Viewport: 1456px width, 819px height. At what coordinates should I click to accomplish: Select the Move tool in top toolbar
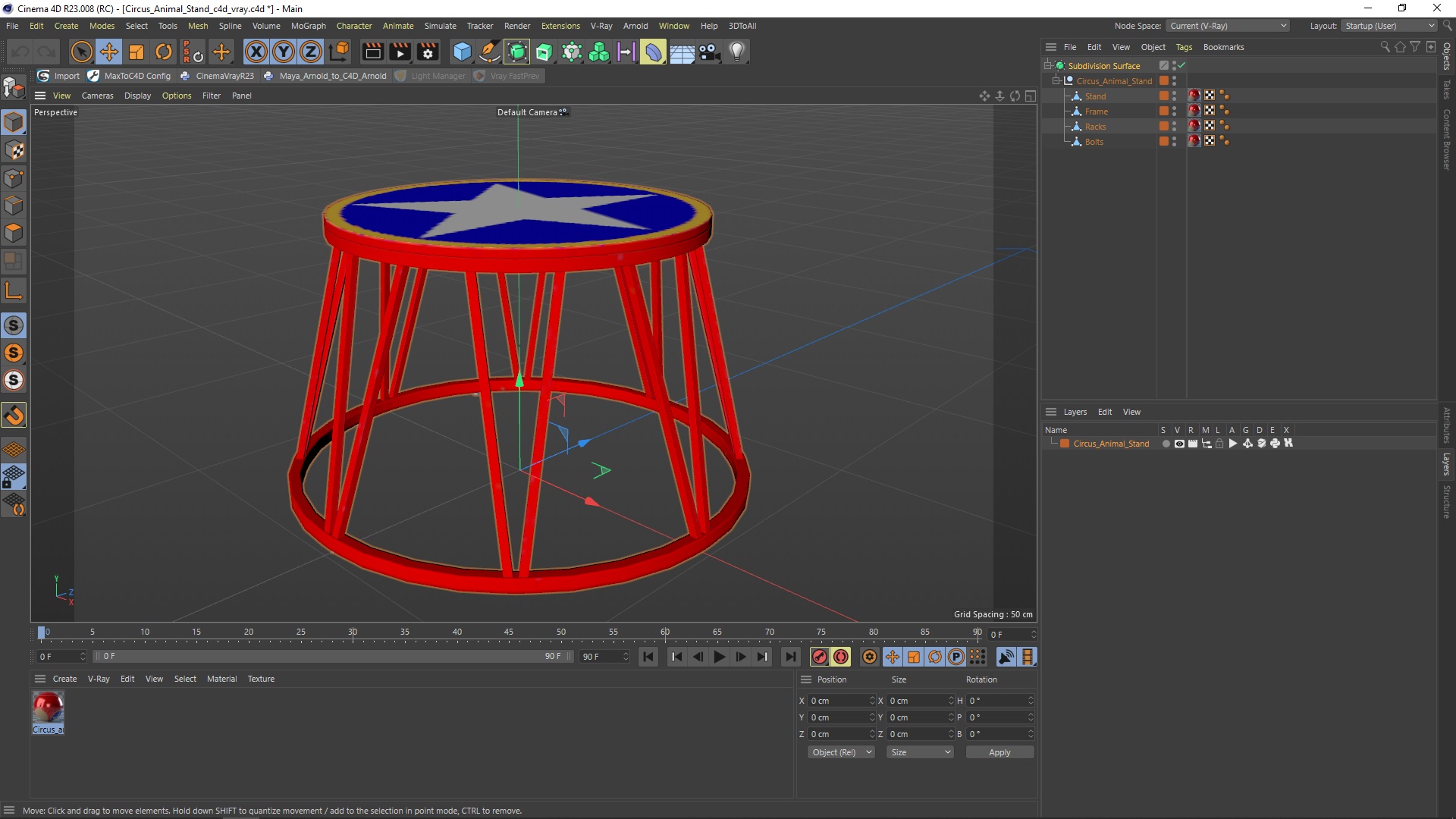point(109,52)
